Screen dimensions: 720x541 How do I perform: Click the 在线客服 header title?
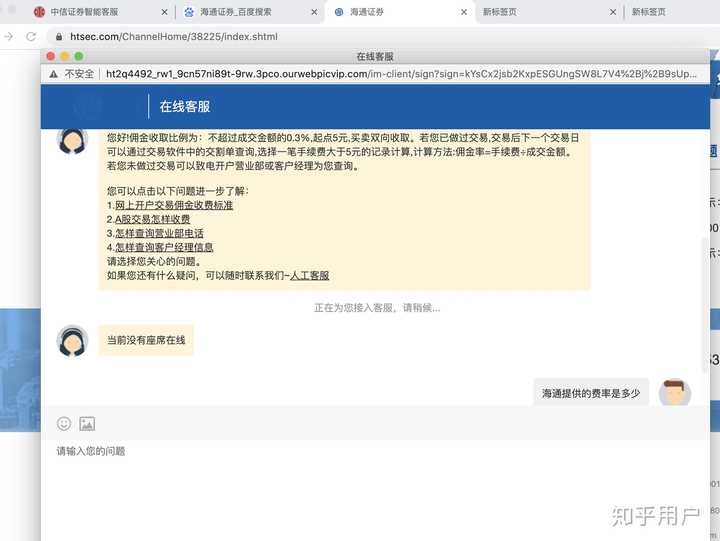[185, 107]
